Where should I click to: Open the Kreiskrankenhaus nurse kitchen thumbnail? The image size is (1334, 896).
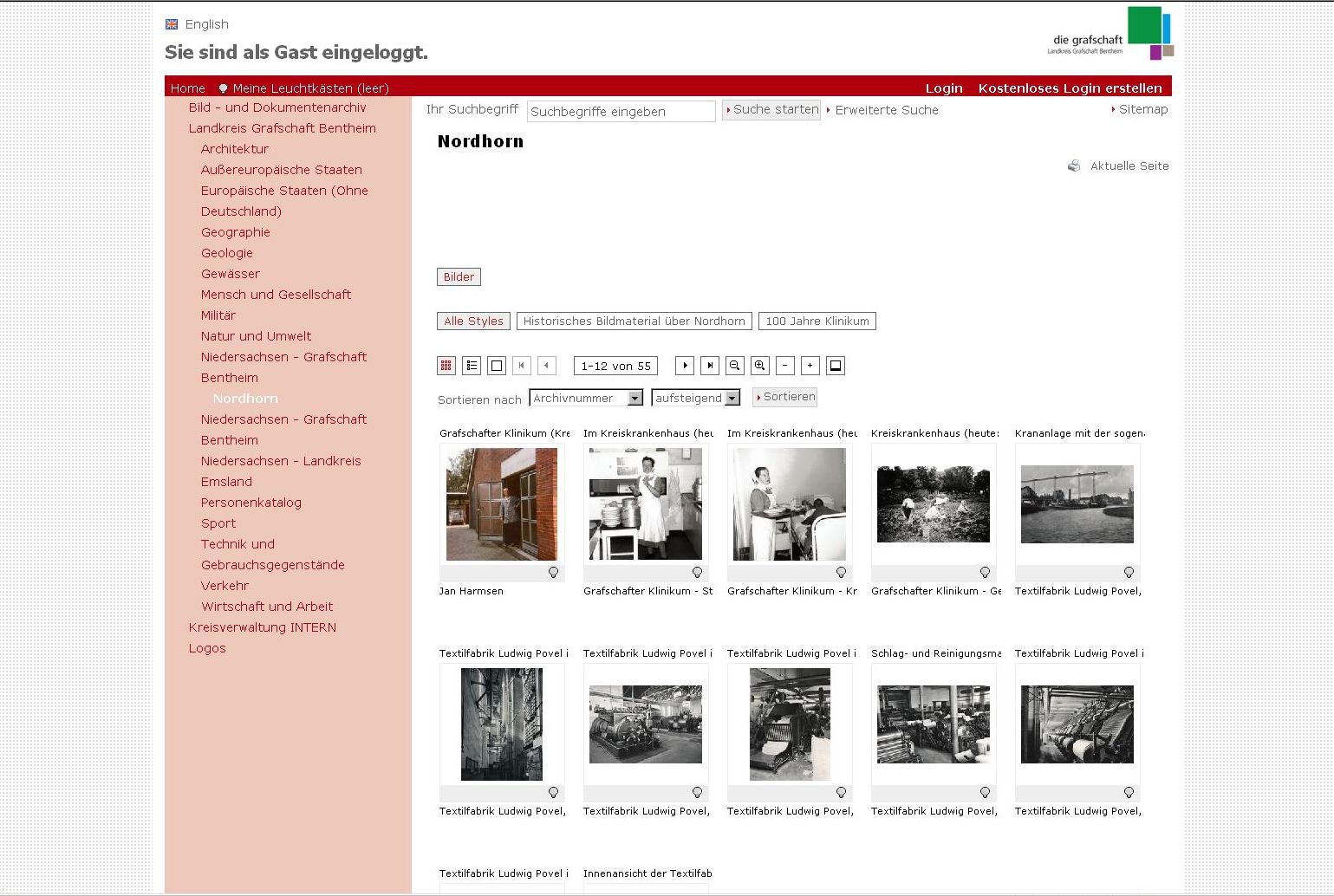coord(646,504)
